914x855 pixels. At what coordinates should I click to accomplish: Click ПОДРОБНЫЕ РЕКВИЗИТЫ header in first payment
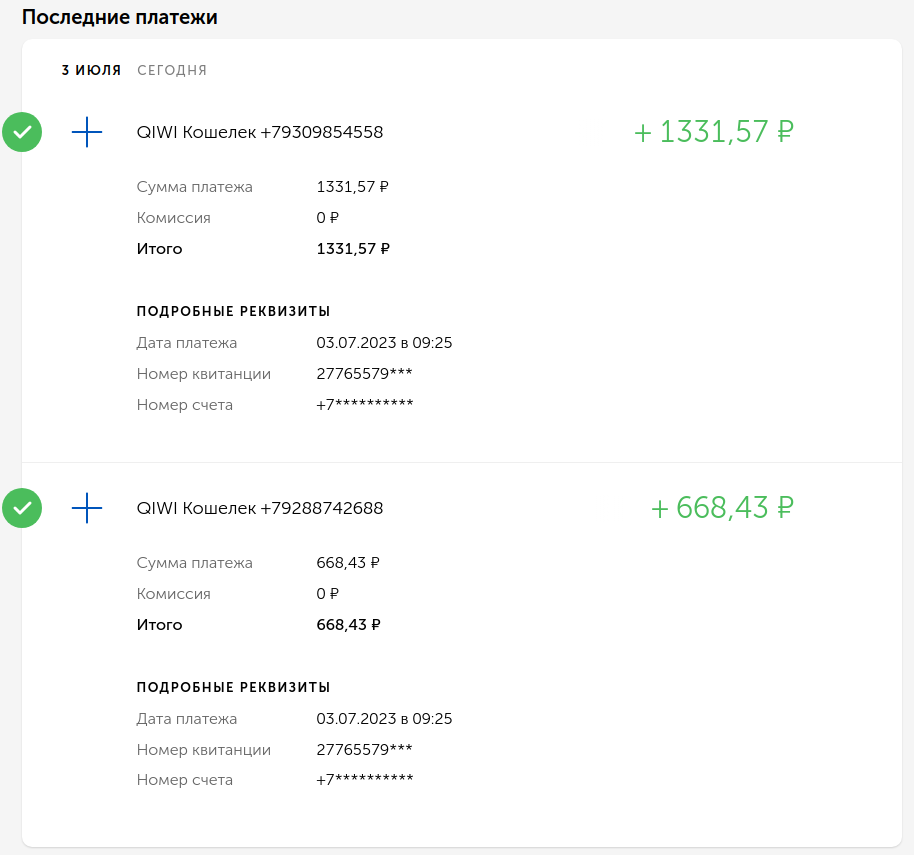(x=233, y=311)
